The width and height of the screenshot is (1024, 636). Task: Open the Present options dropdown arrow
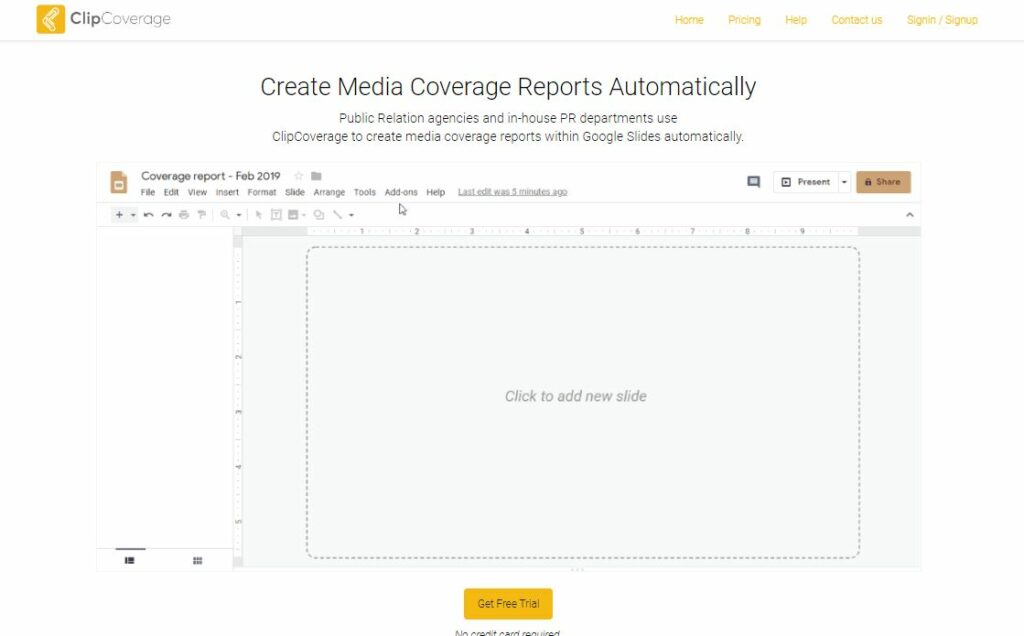click(844, 182)
